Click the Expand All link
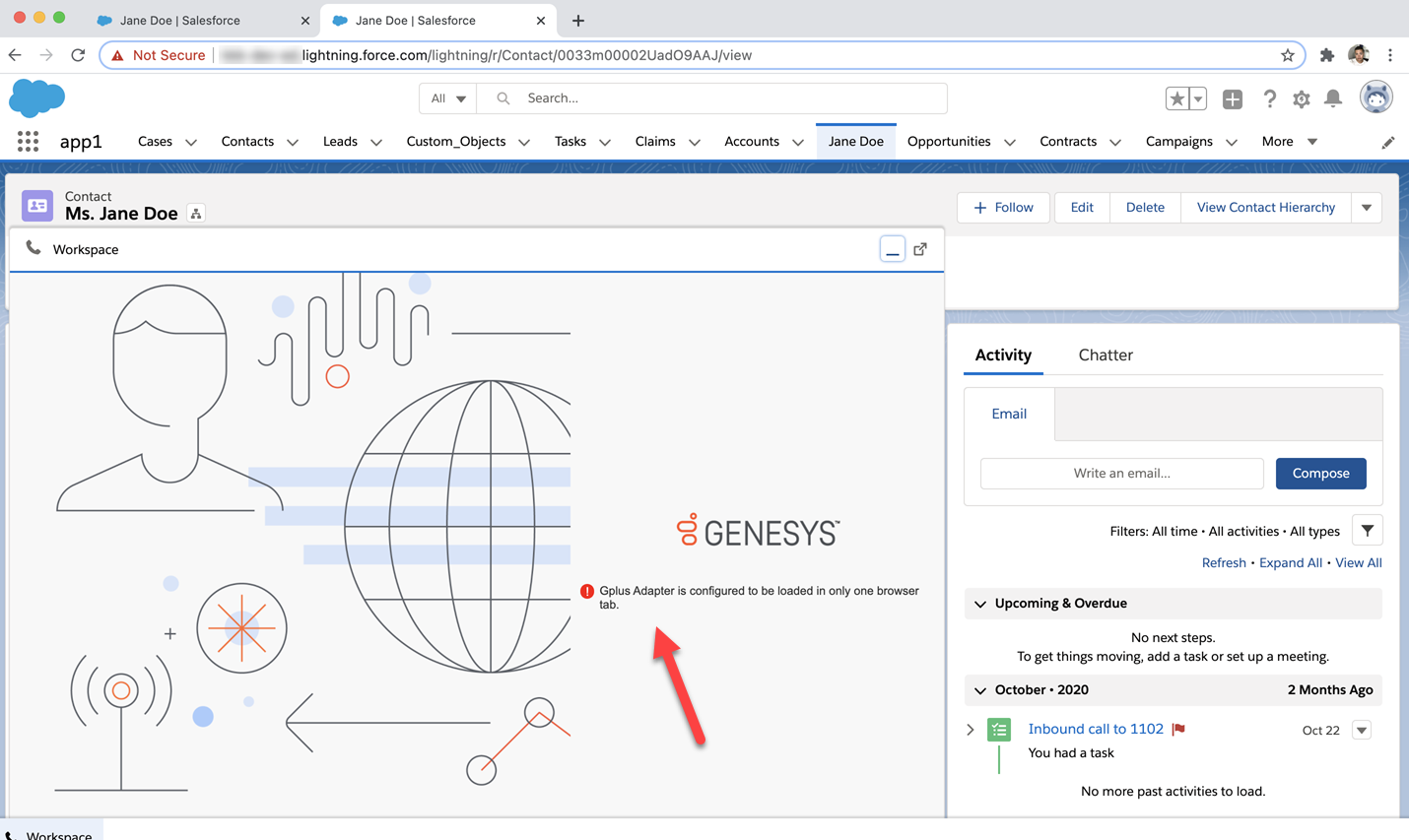1409x840 pixels. [1291, 562]
